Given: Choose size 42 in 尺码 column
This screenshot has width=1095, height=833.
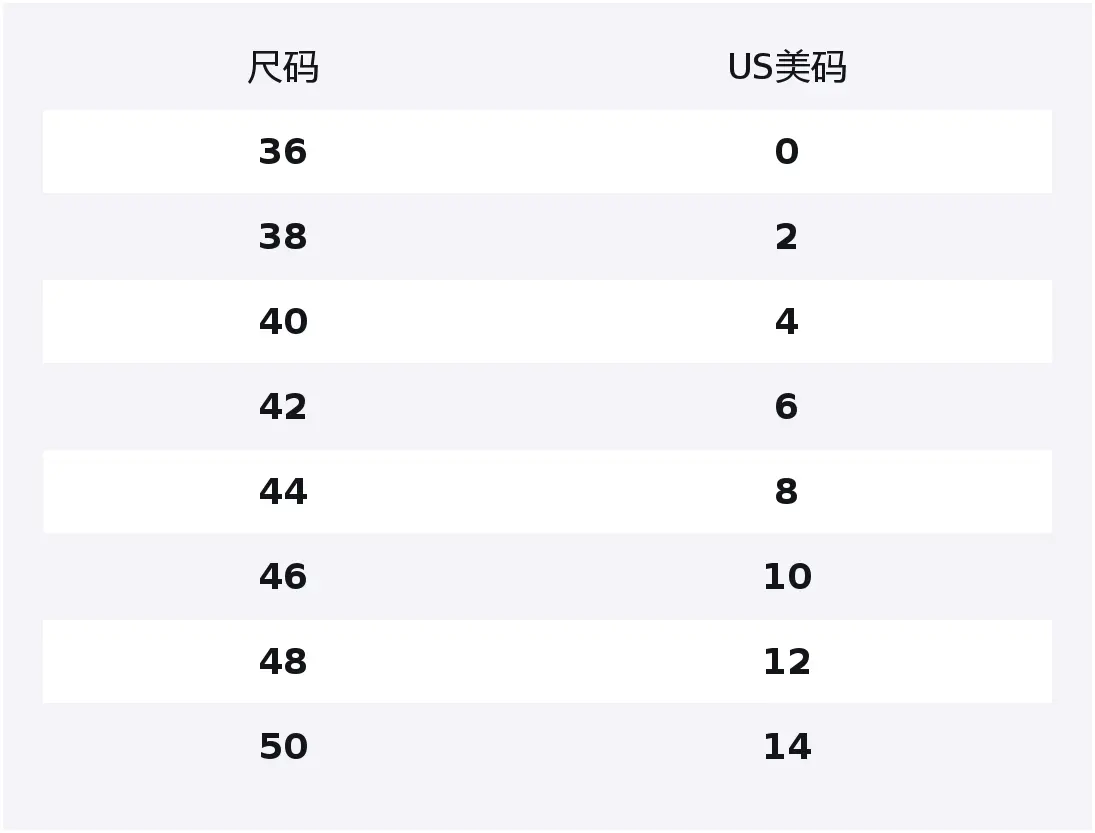Looking at the screenshot, I should pos(283,407).
